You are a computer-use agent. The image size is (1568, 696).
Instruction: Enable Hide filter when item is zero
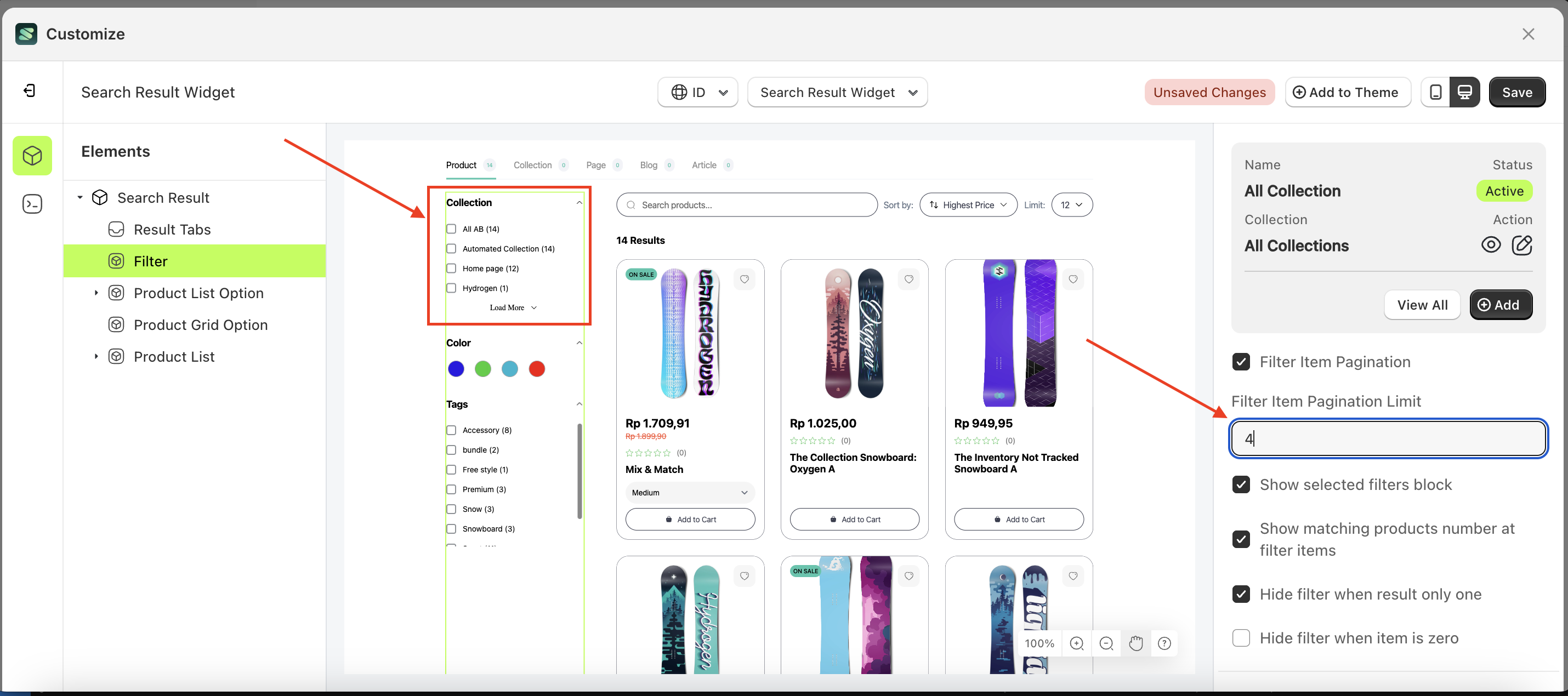pyautogui.click(x=1241, y=637)
